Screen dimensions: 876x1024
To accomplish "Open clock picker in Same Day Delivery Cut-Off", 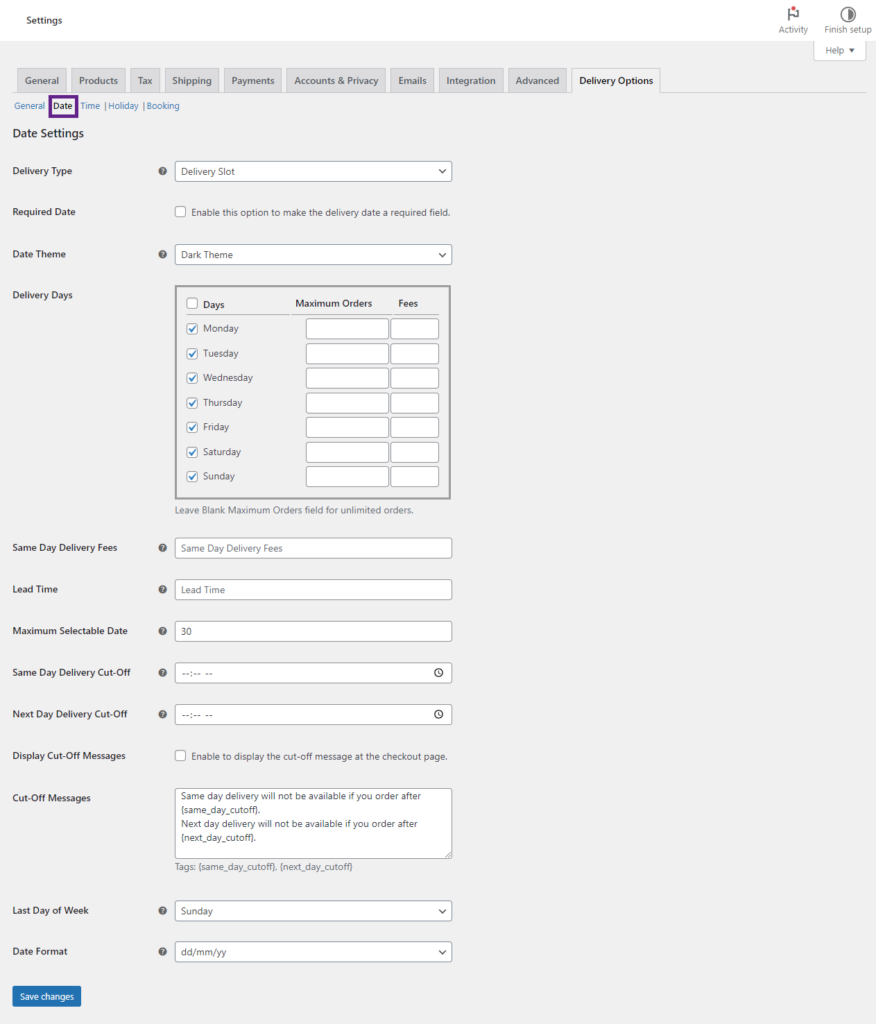I will coord(438,673).
